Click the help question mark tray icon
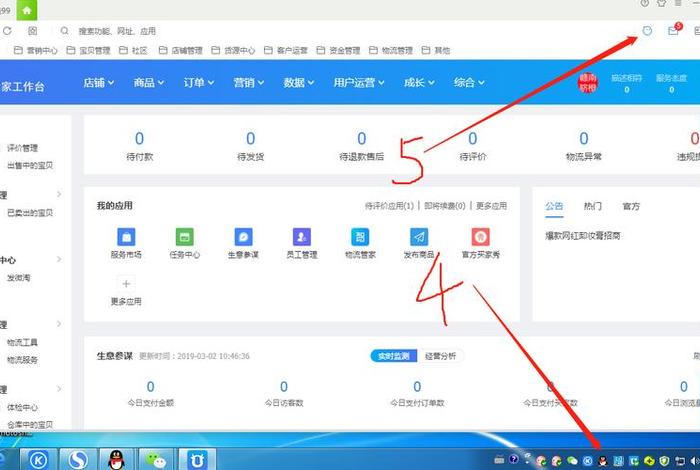 (x=514, y=459)
